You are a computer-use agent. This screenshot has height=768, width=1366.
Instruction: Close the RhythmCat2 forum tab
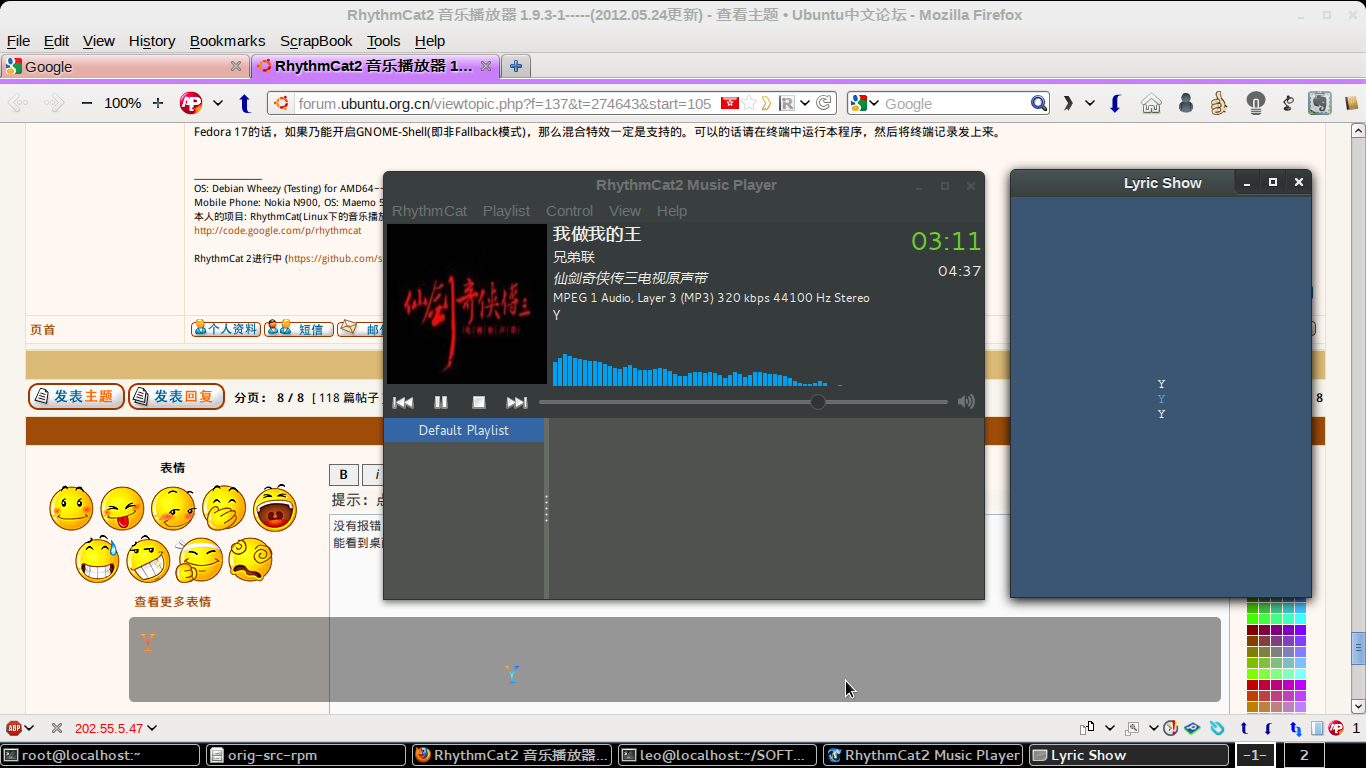pyautogui.click(x=486, y=66)
